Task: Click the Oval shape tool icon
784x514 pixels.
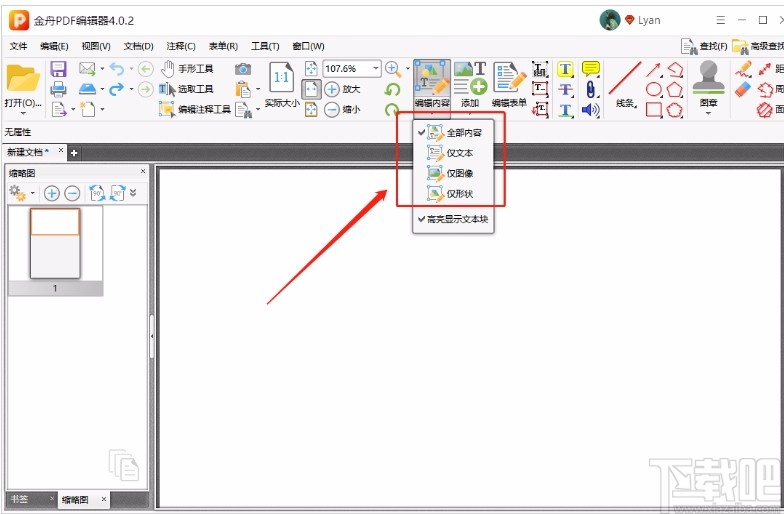Action: [x=654, y=90]
